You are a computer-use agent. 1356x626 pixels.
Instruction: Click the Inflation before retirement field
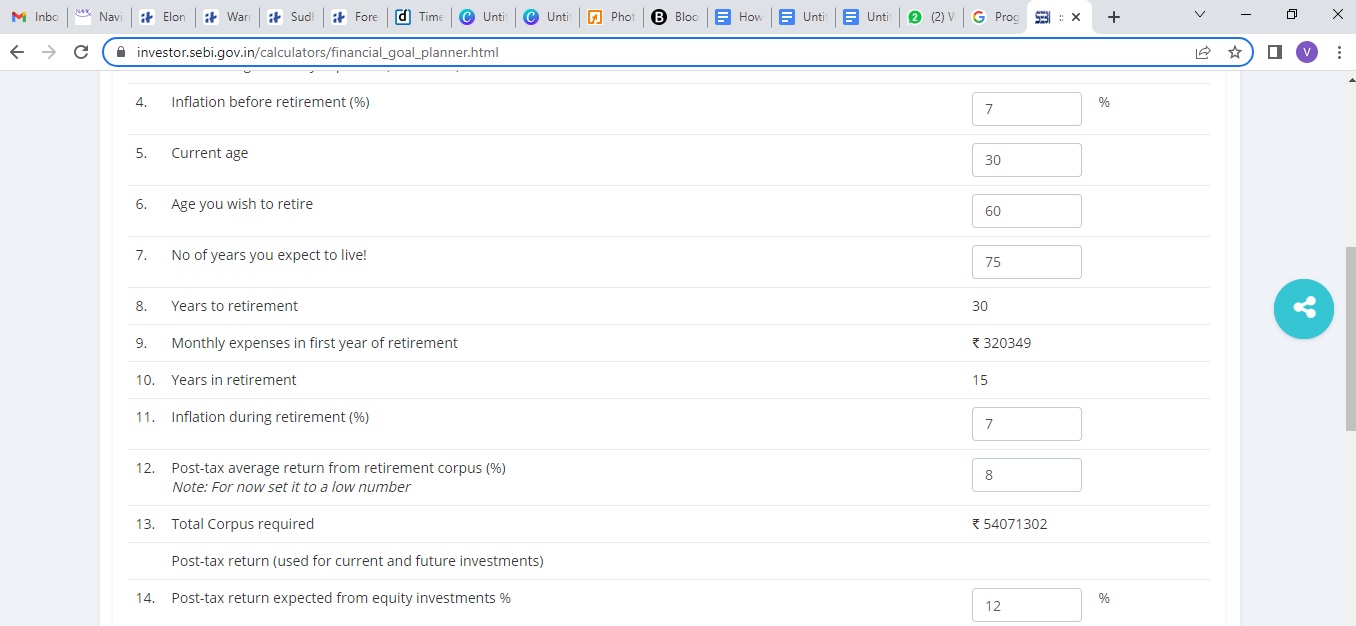point(1026,109)
